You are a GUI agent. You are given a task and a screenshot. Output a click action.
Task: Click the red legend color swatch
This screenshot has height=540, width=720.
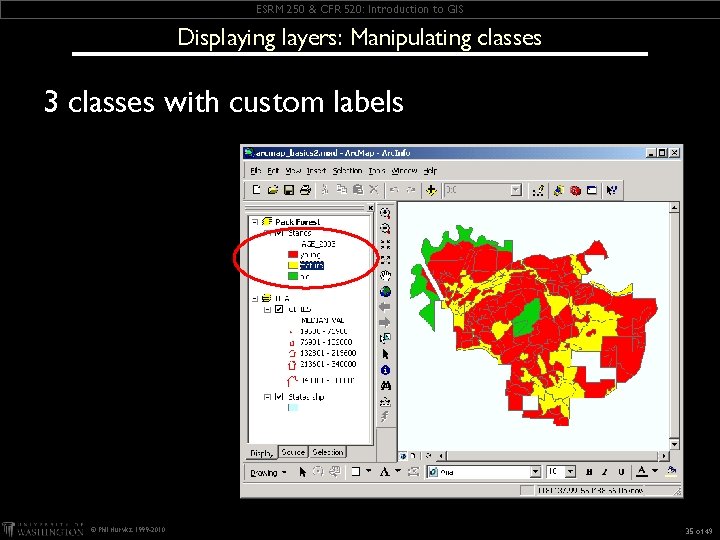(x=293, y=254)
